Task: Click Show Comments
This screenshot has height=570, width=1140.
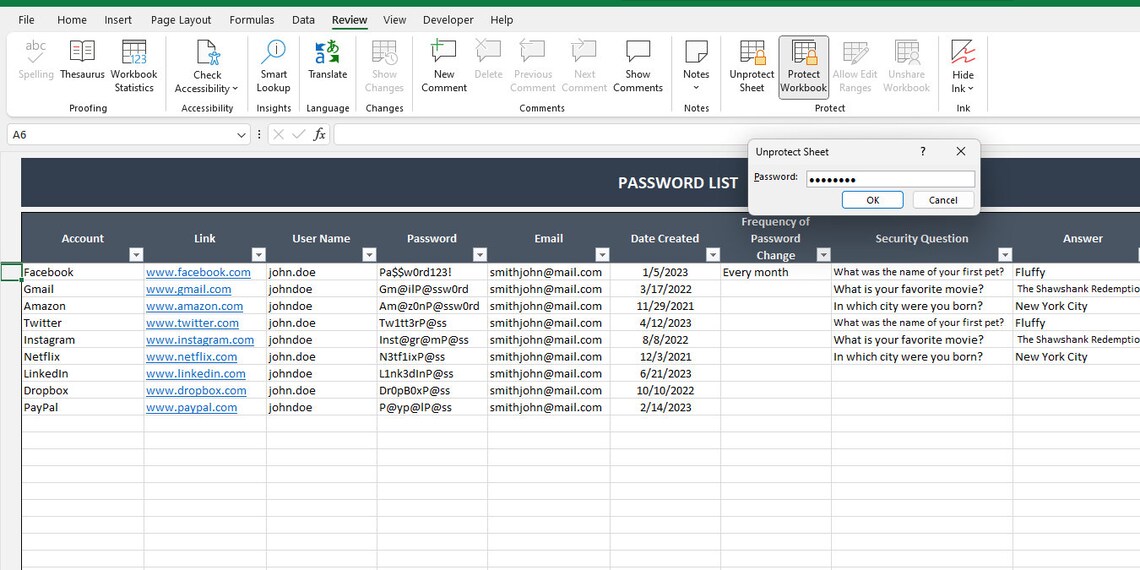Action: [x=638, y=66]
